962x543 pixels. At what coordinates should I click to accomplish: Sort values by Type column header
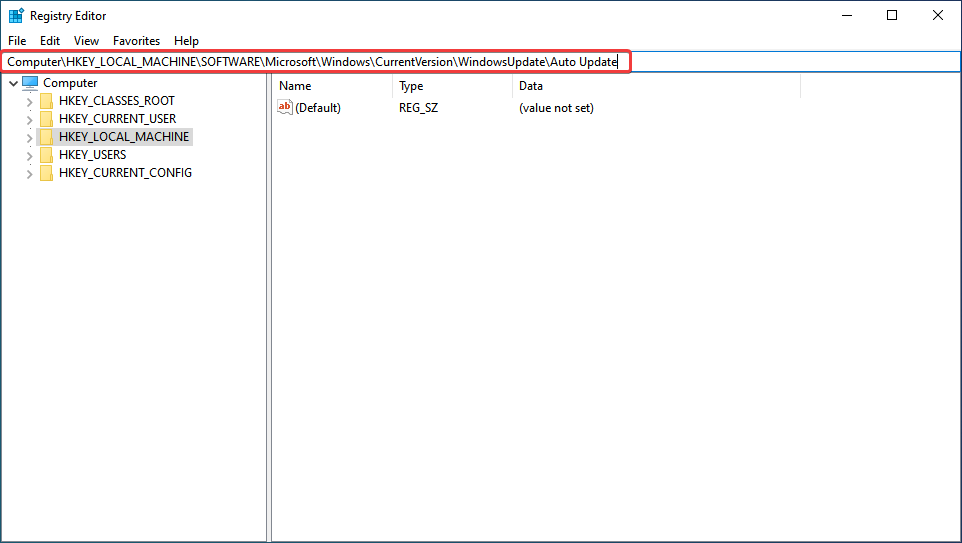(x=452, y=86)
